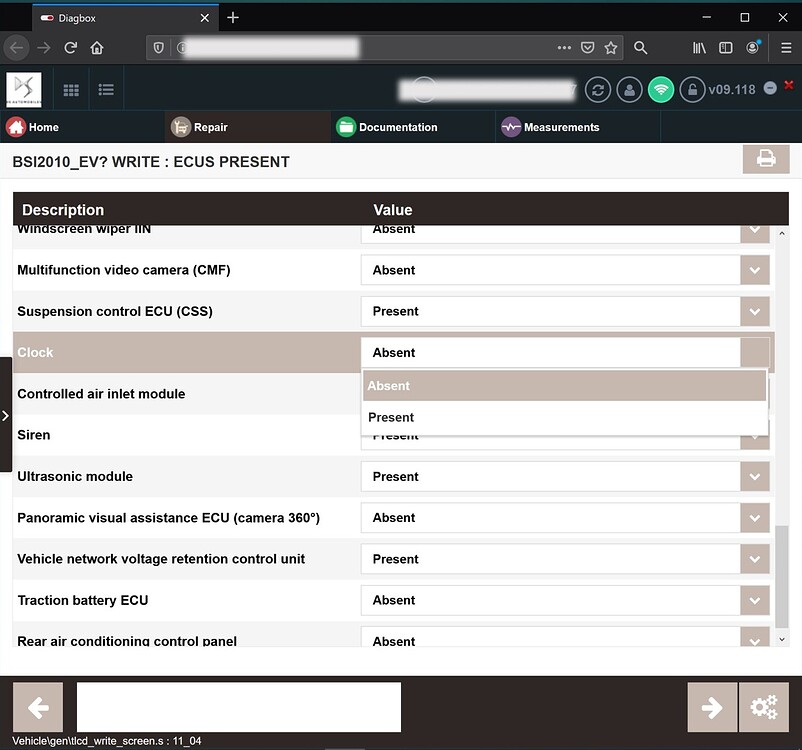This screenshot has width=802, height=750.
Task: Open the list view icon in header
Action: pos(106,90)
